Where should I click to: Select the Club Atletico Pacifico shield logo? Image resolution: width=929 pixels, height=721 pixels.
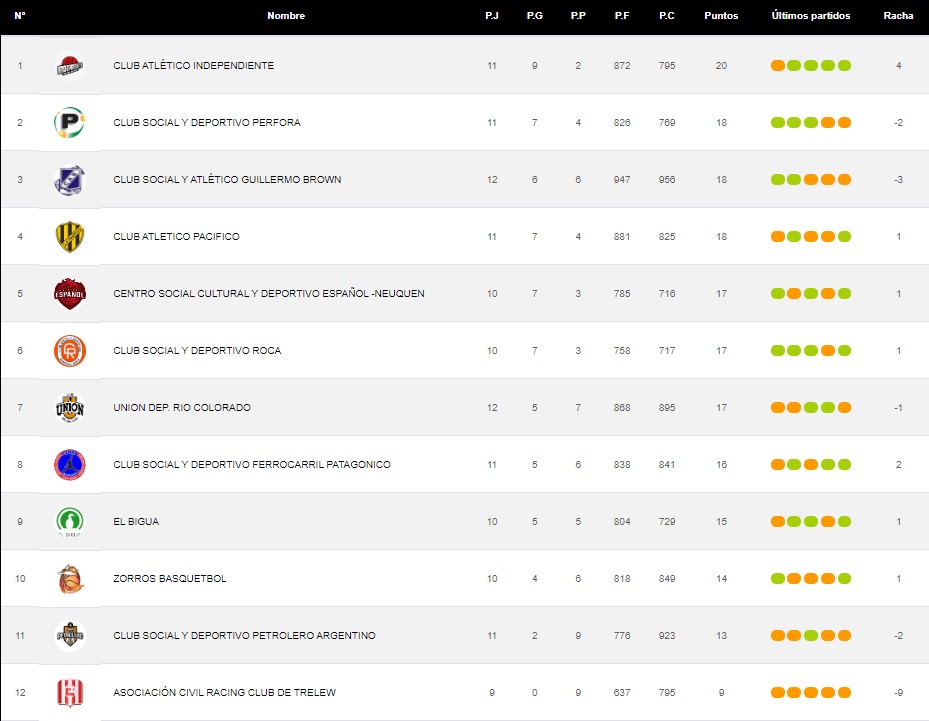tap(69, 237)
